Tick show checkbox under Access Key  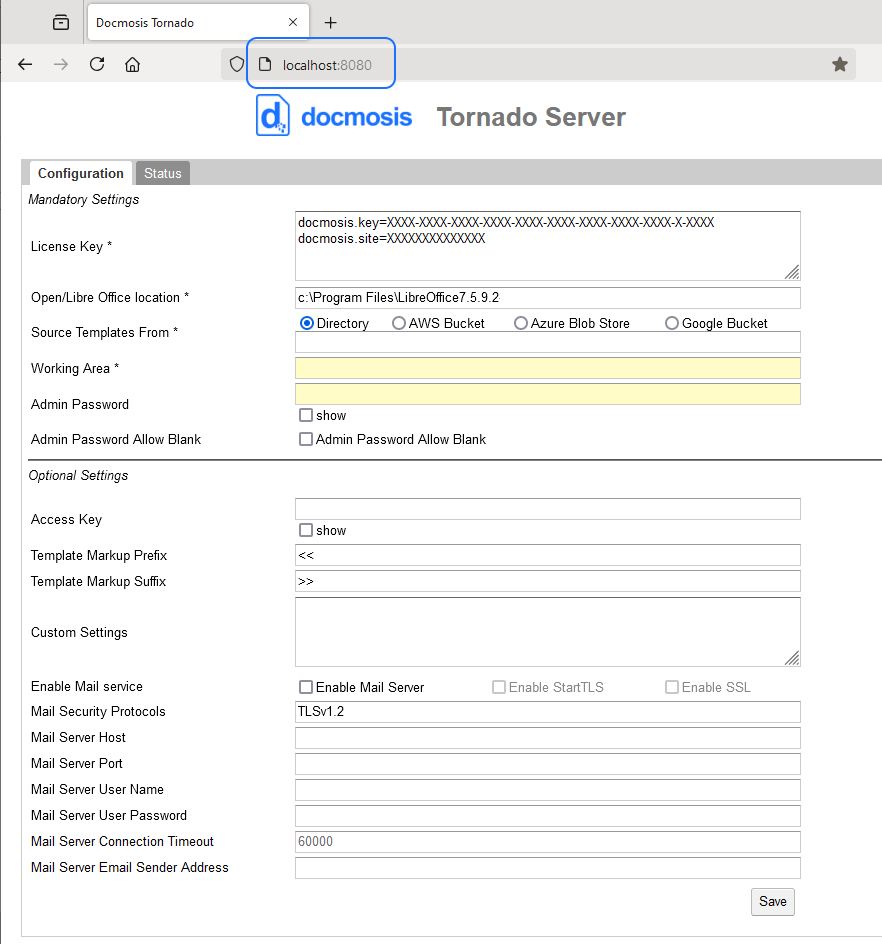306,530
